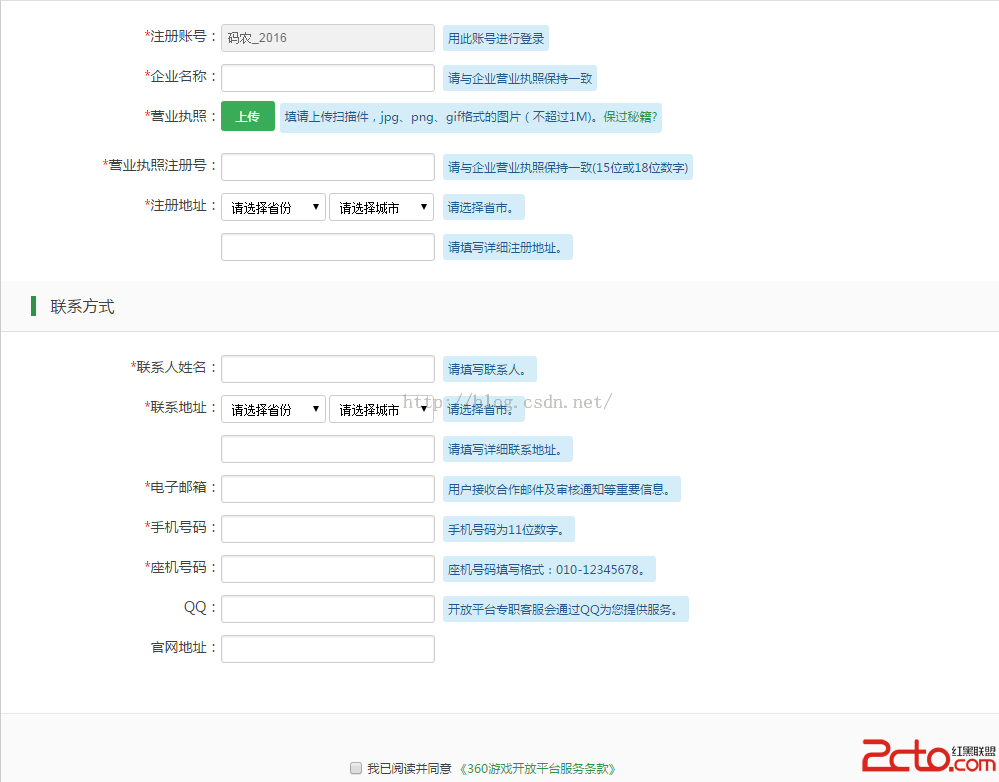Focus the 电子邮箱 input field
Image resolution: width=999 pixels, height=782 pixels.
[327, 489]
